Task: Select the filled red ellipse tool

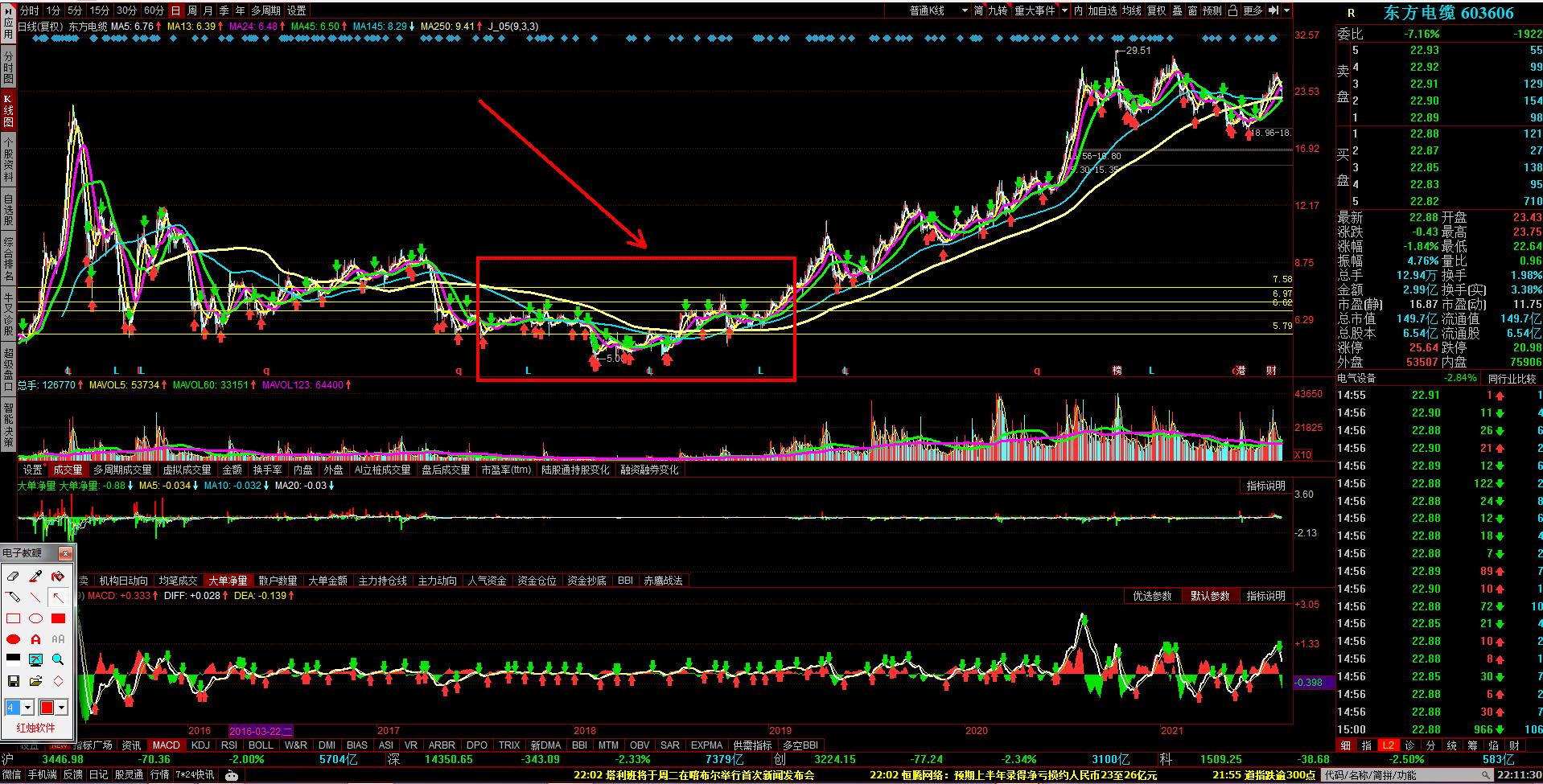Action: 13,639
